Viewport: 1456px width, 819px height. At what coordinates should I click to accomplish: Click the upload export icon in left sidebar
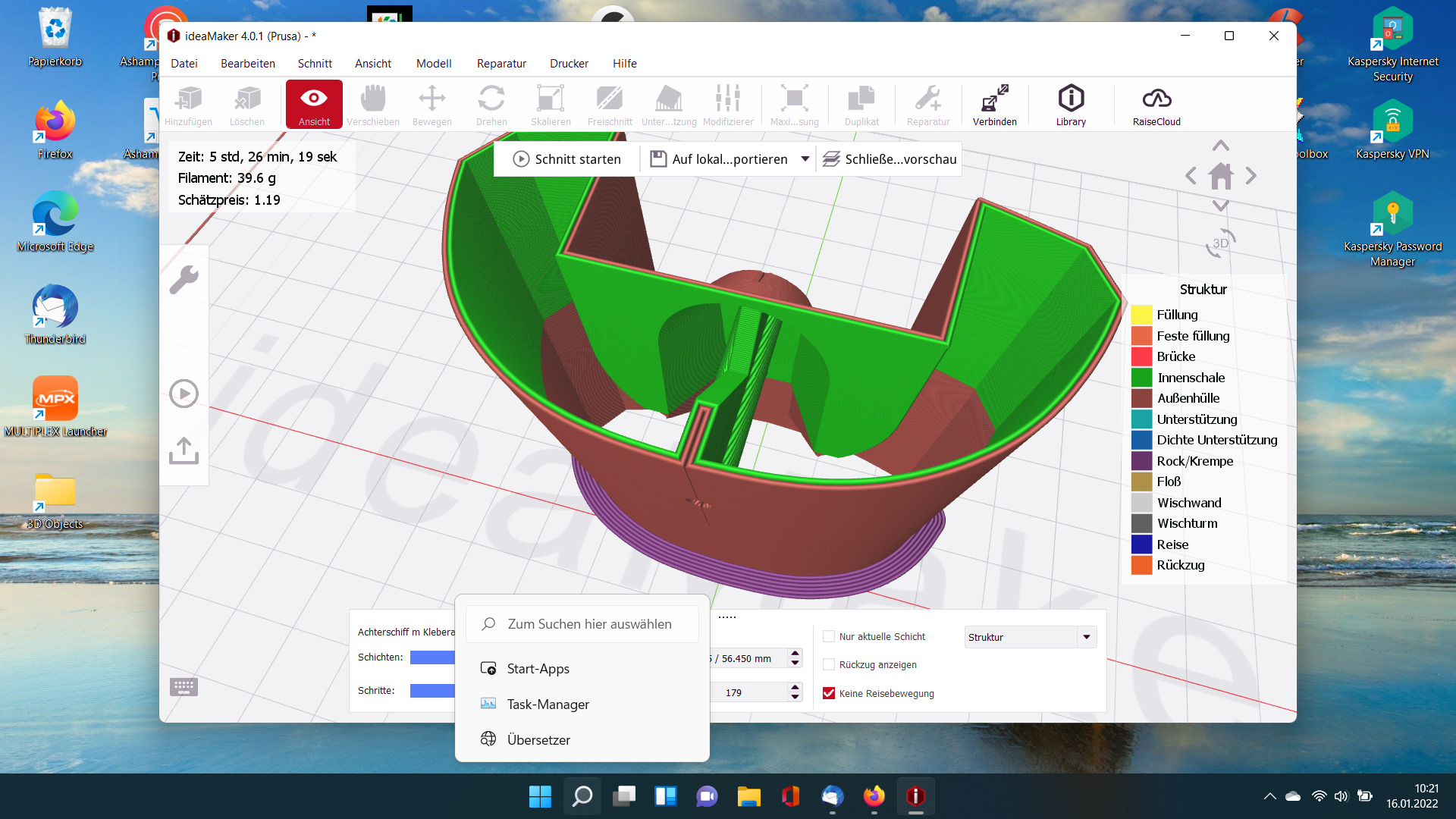[184, 450]
